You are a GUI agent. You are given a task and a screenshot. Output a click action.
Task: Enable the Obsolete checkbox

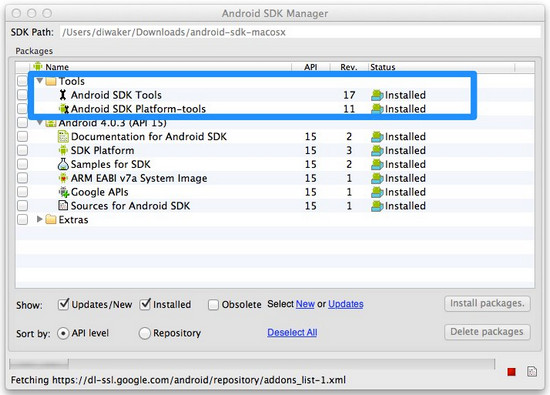point(213,305)
